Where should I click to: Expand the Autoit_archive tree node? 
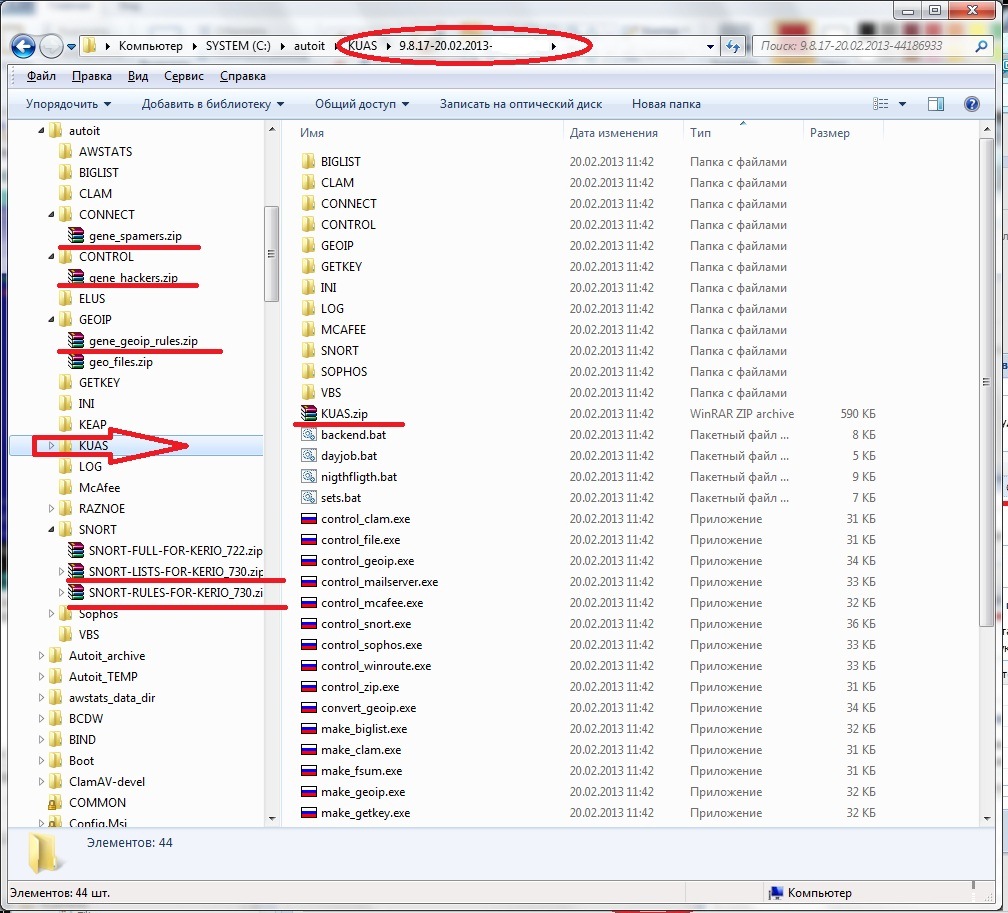pyautogui.click(x=42, y=656)
